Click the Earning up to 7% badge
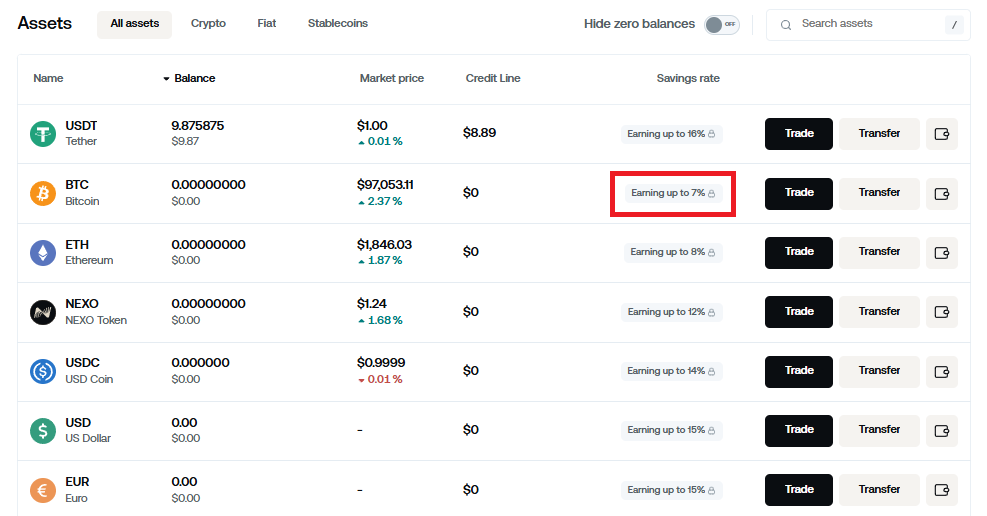The height and width of the screenshot is (516, 987). point(673,193)
